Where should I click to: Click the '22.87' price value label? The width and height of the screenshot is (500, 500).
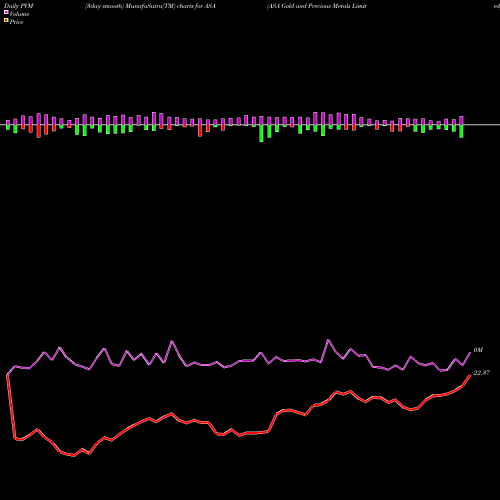(482, 373)
